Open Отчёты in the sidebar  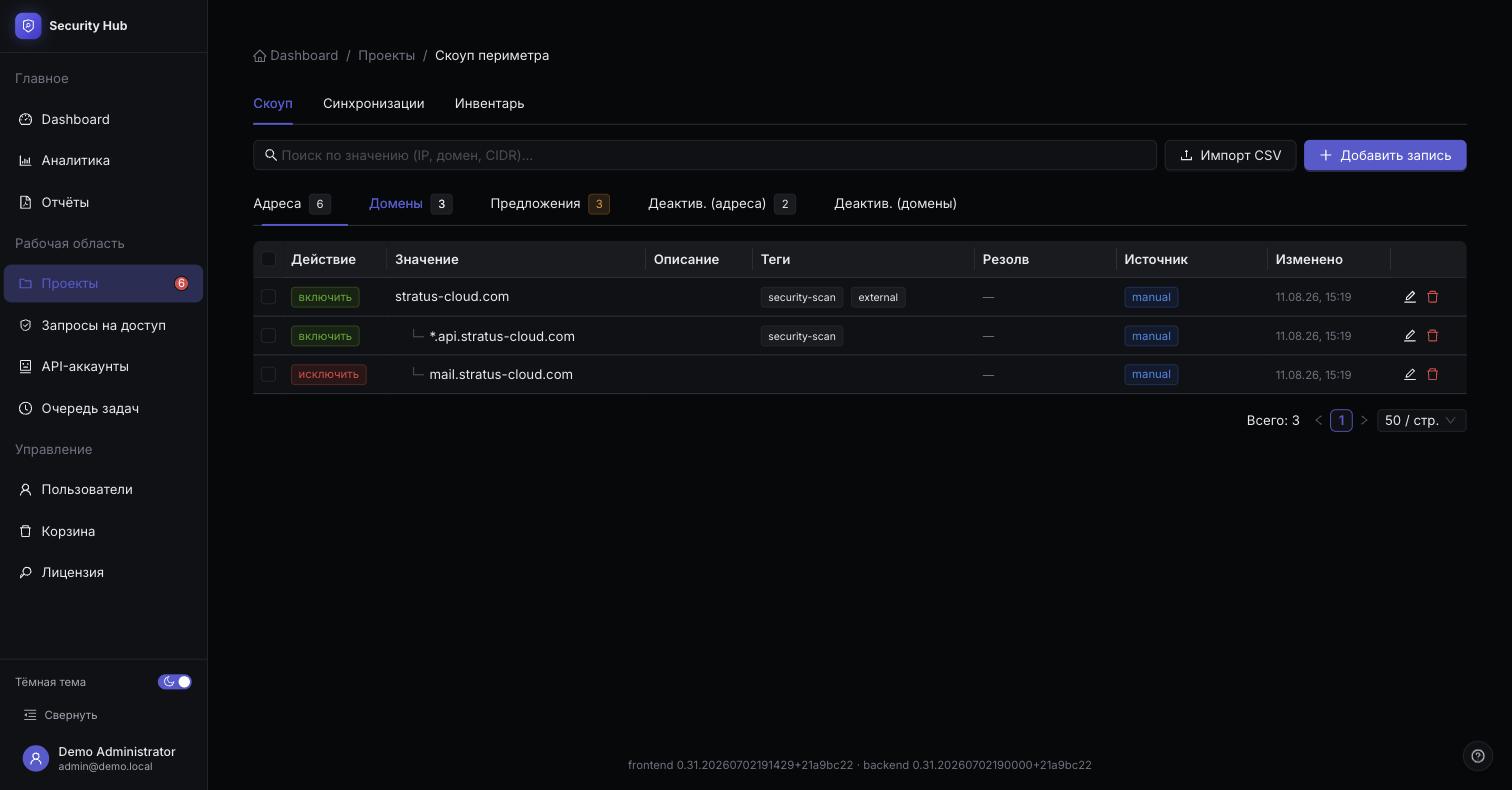(x=103, y=202)
